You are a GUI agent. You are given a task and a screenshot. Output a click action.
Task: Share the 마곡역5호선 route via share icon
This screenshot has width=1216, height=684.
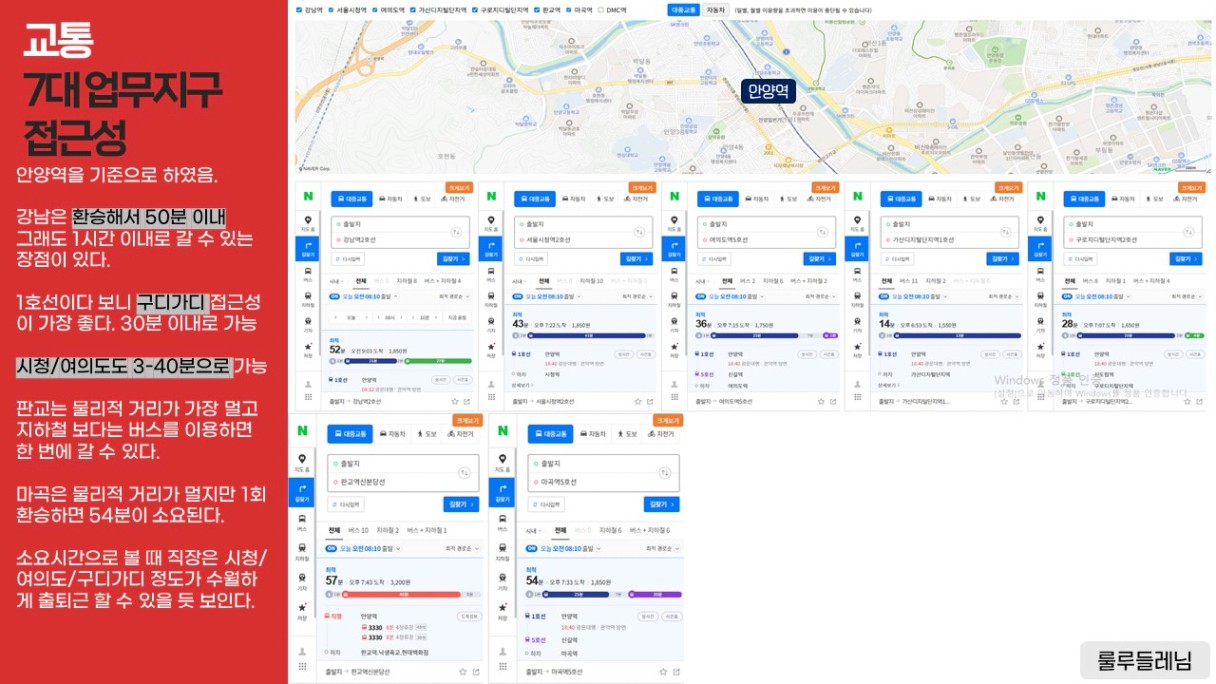click(676, 672)
